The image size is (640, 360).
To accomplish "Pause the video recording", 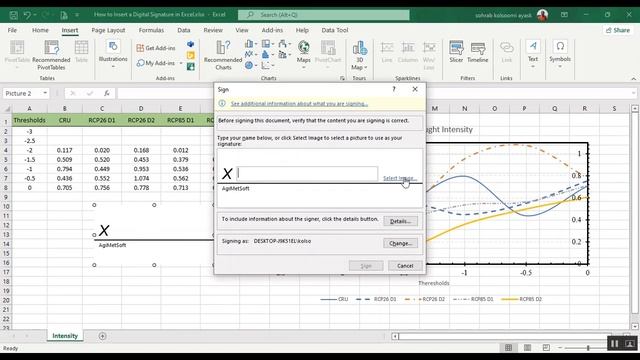I will 614,344.
